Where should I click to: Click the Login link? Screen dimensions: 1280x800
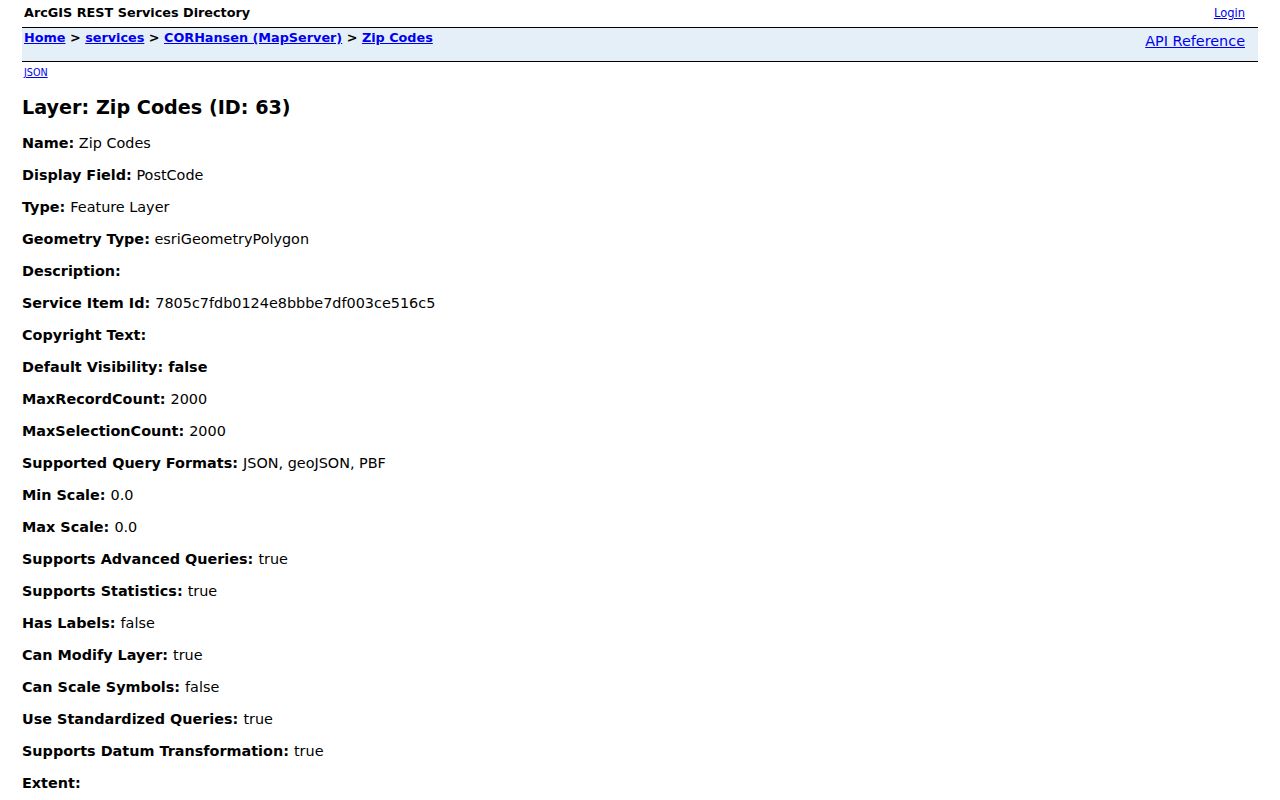point(1229,13)
